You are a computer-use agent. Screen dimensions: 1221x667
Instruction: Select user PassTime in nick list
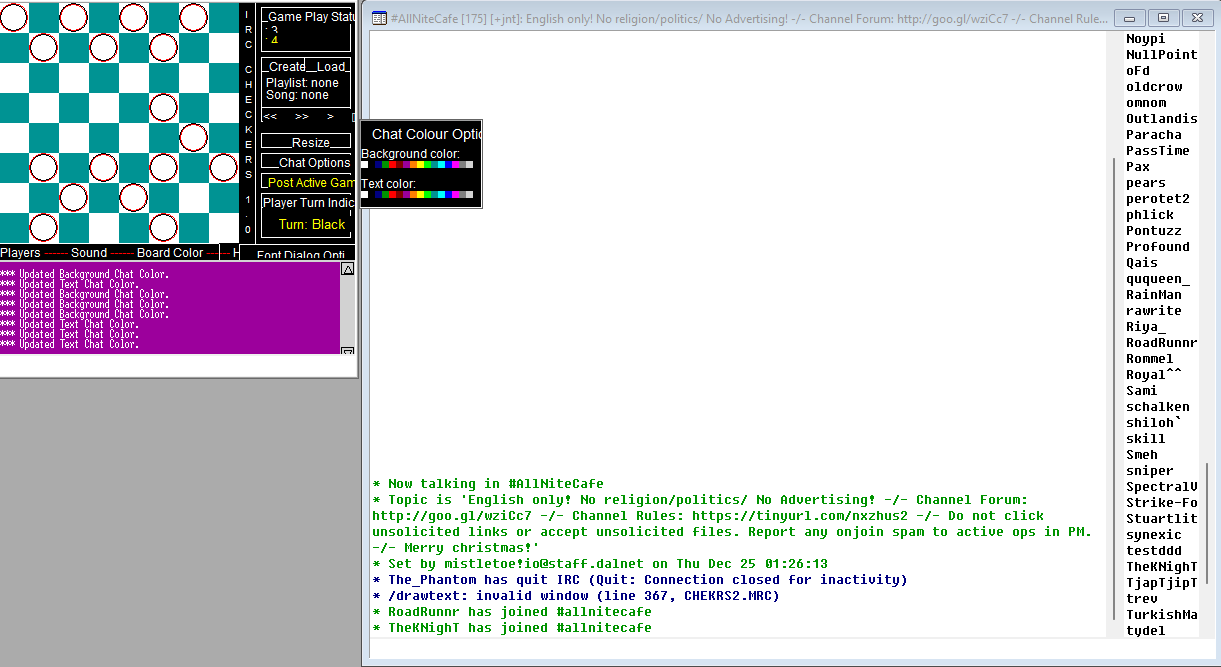tap(1158, 151)
